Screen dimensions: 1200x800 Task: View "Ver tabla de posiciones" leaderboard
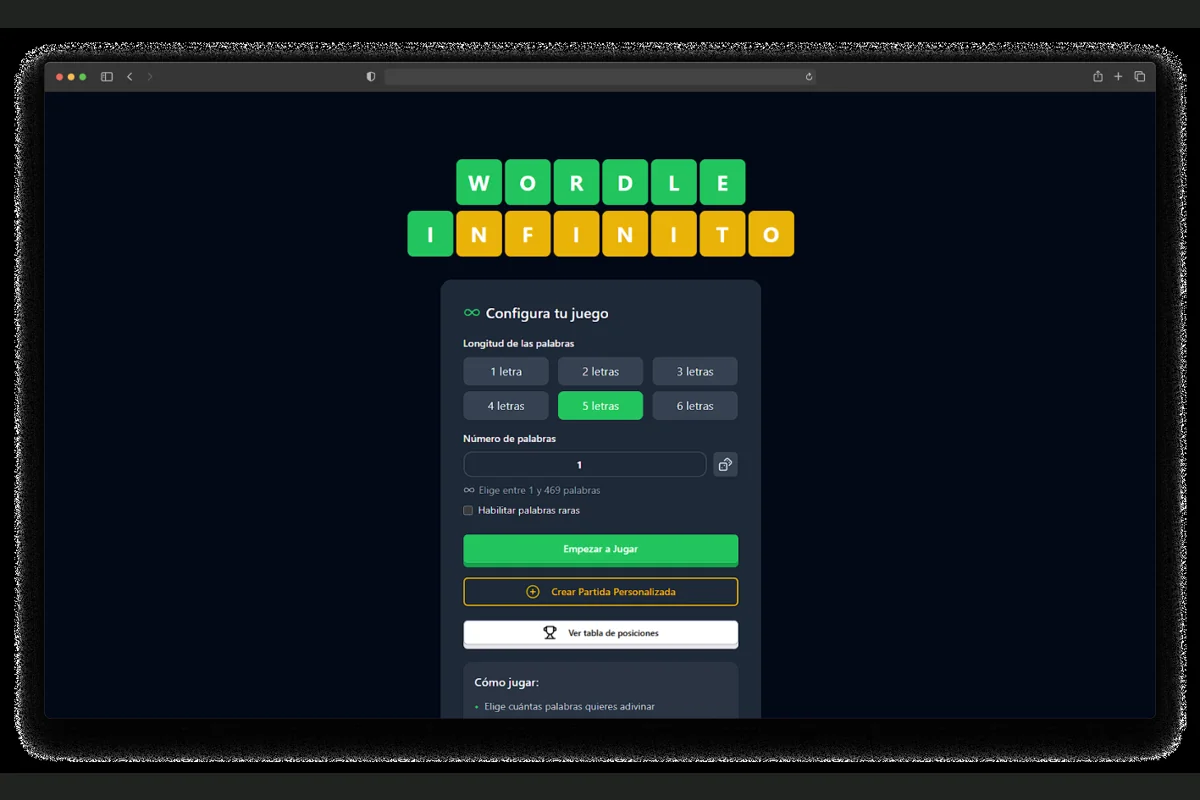[601, 634]
